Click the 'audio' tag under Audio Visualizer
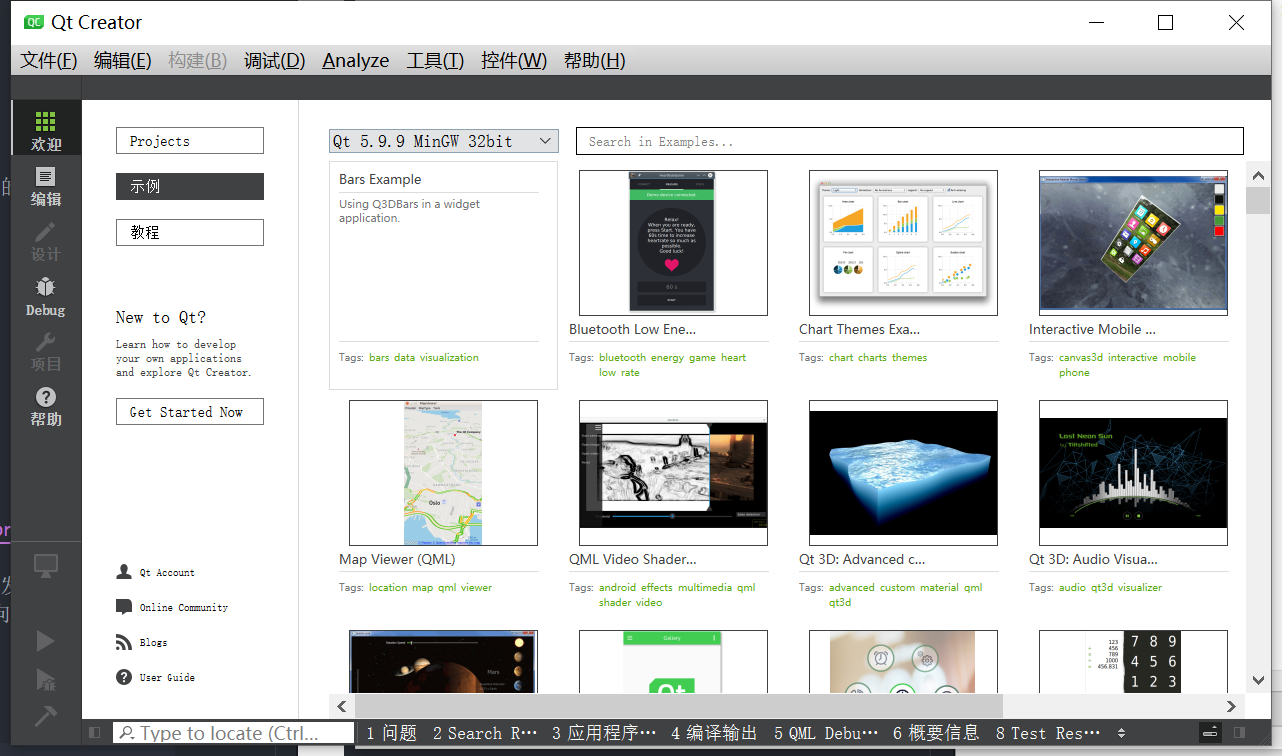Screen dimensions: 1282x756 (1072, 587)
